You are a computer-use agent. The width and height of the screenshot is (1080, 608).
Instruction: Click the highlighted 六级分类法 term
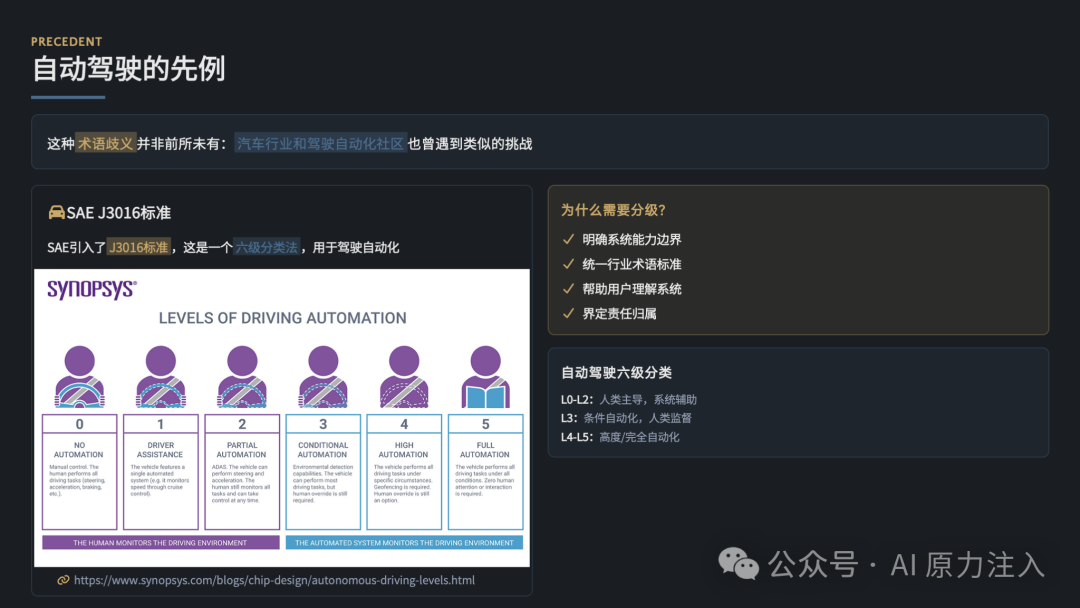pyautogui.click(x=267, y=247)
